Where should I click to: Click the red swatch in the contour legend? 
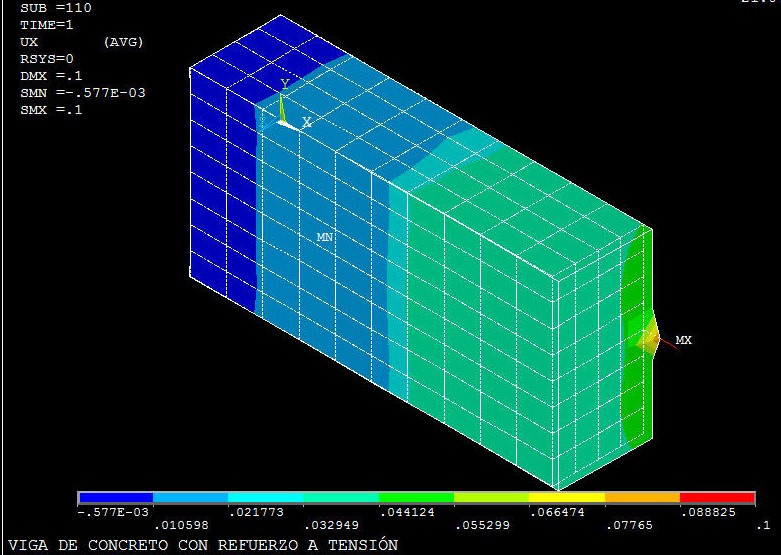coord(717,497)
